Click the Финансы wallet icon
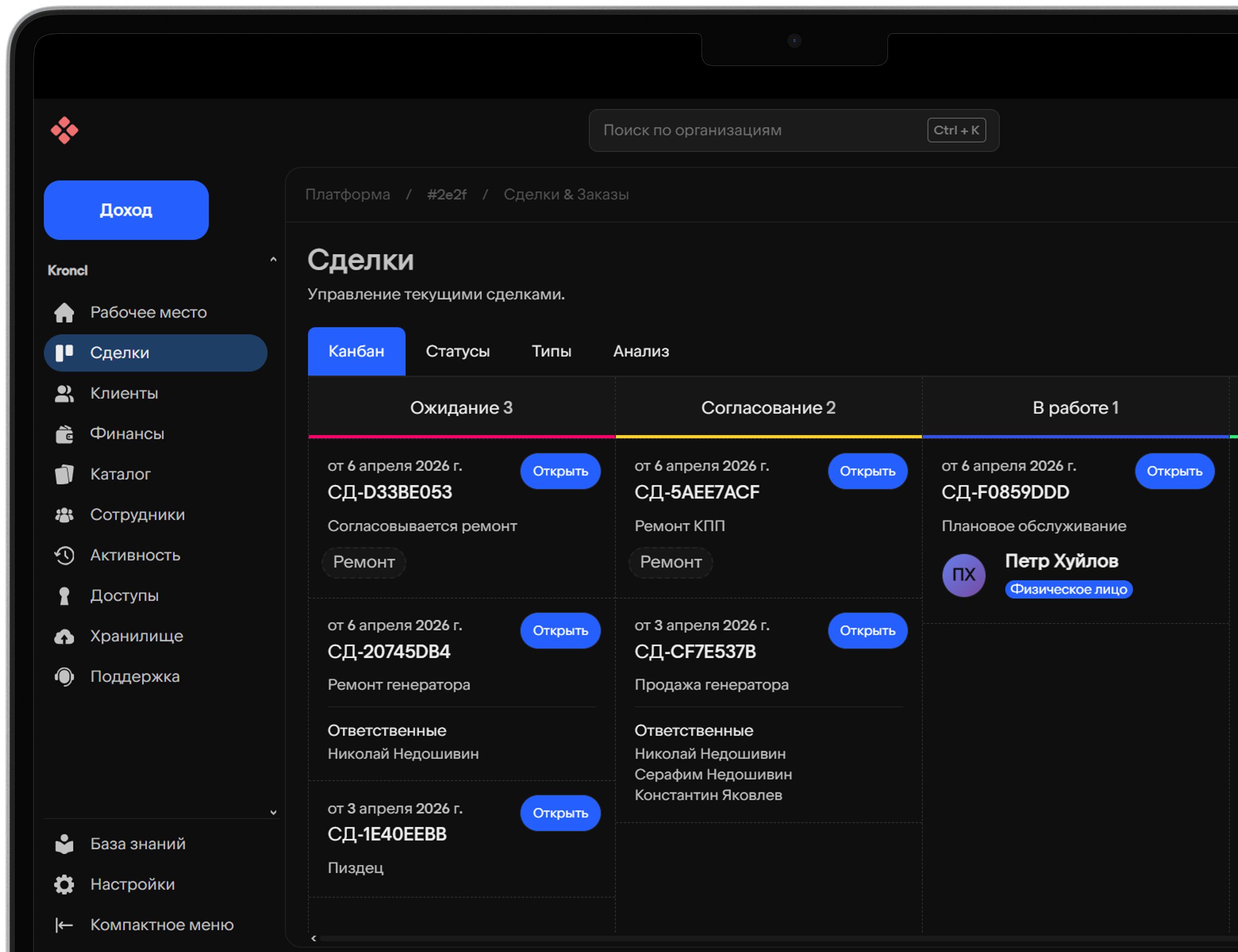Viewport: 1238px width, 952px height. click(64, 434)
